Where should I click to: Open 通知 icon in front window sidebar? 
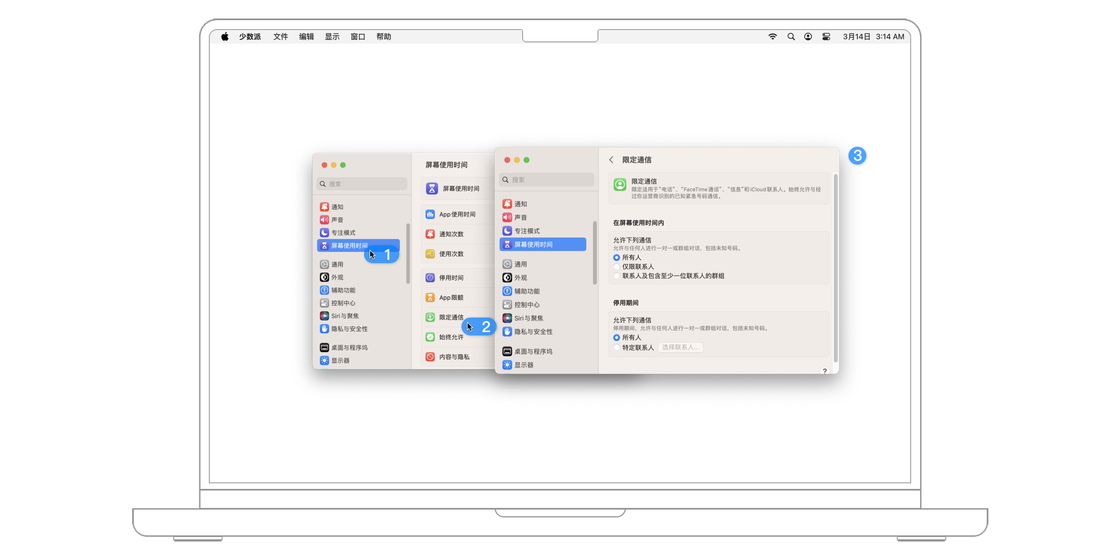pyautogui.click(x=507, y=204)
